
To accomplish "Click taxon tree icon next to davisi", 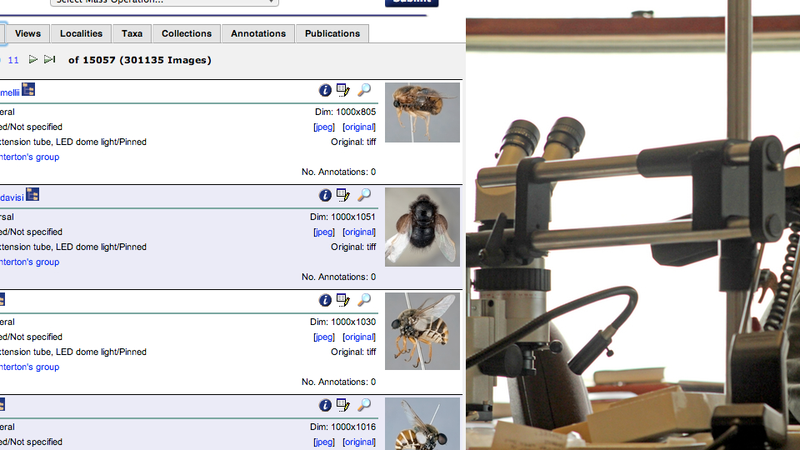I will (x=33, y=194).
